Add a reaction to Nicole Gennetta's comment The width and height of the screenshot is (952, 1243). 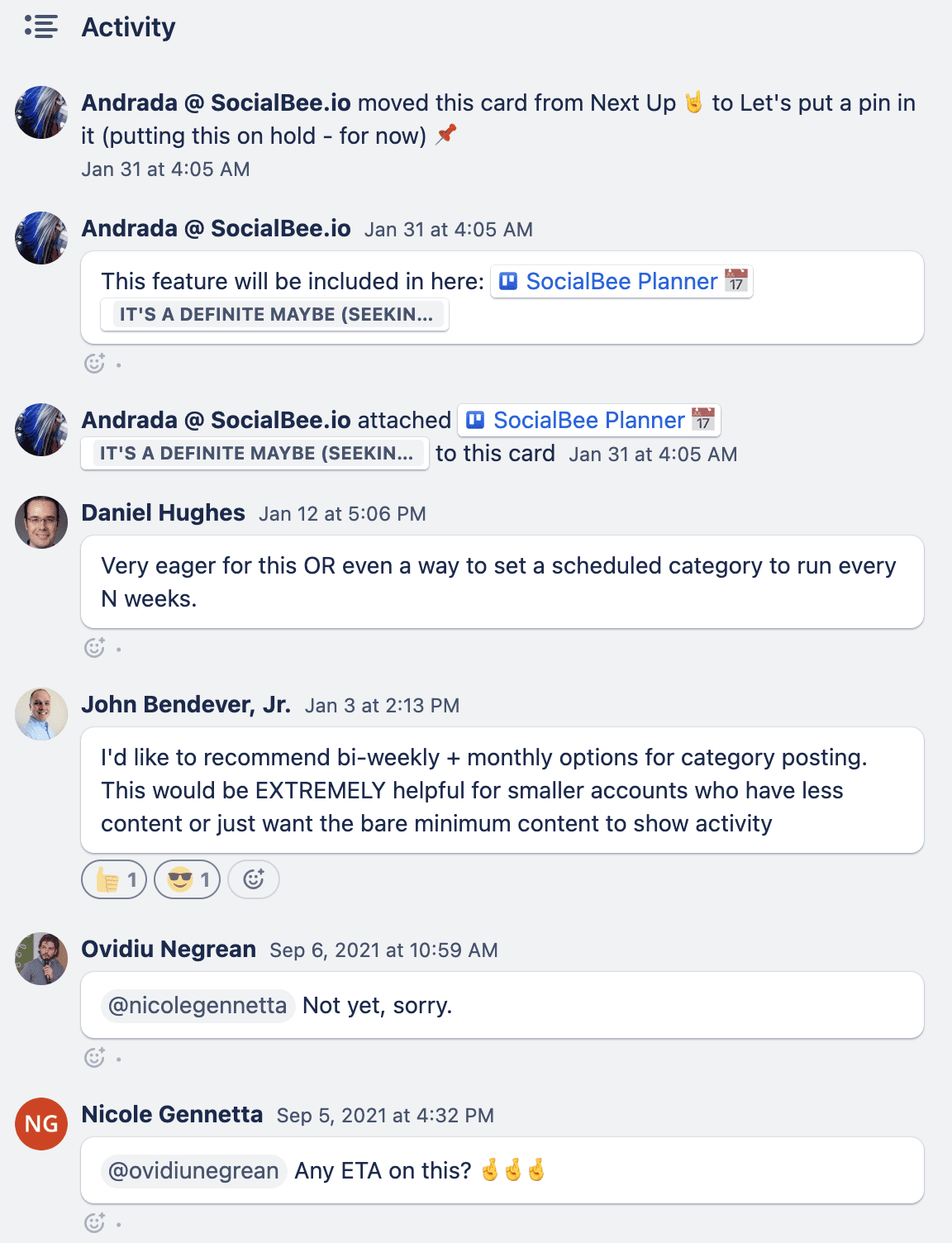click(97, 1221)
